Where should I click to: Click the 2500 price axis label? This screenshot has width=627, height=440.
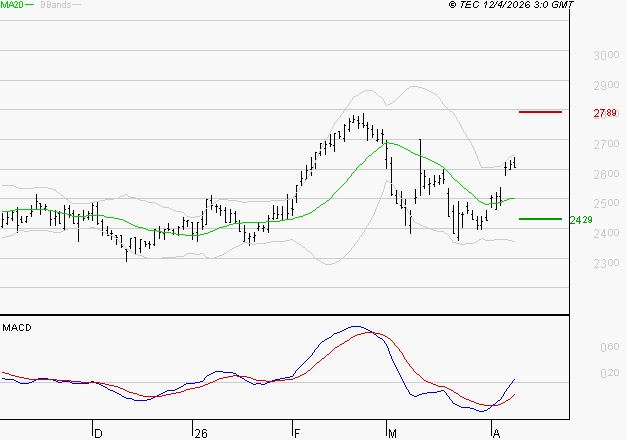click(x=606, y=203)
